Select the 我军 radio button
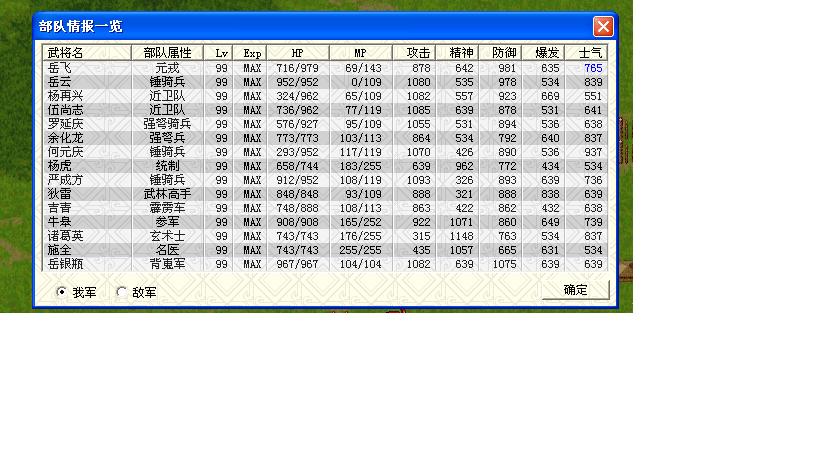Image resolution: width=817 pixels, height=476 pixels. click(62, 292)
